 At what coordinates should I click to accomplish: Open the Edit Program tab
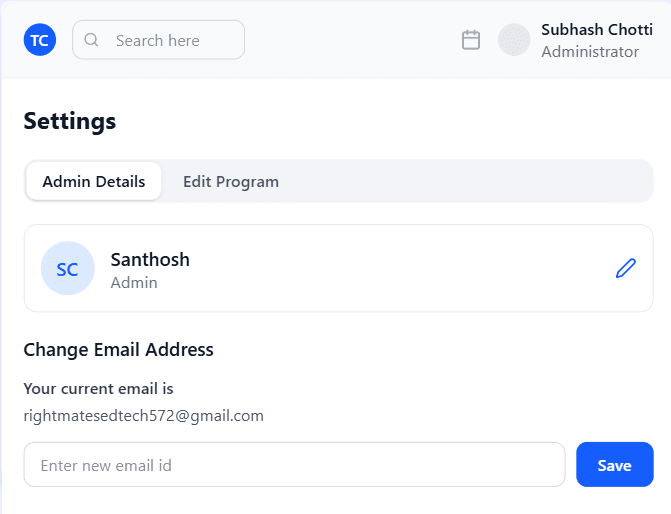click(x=231, y=182)
